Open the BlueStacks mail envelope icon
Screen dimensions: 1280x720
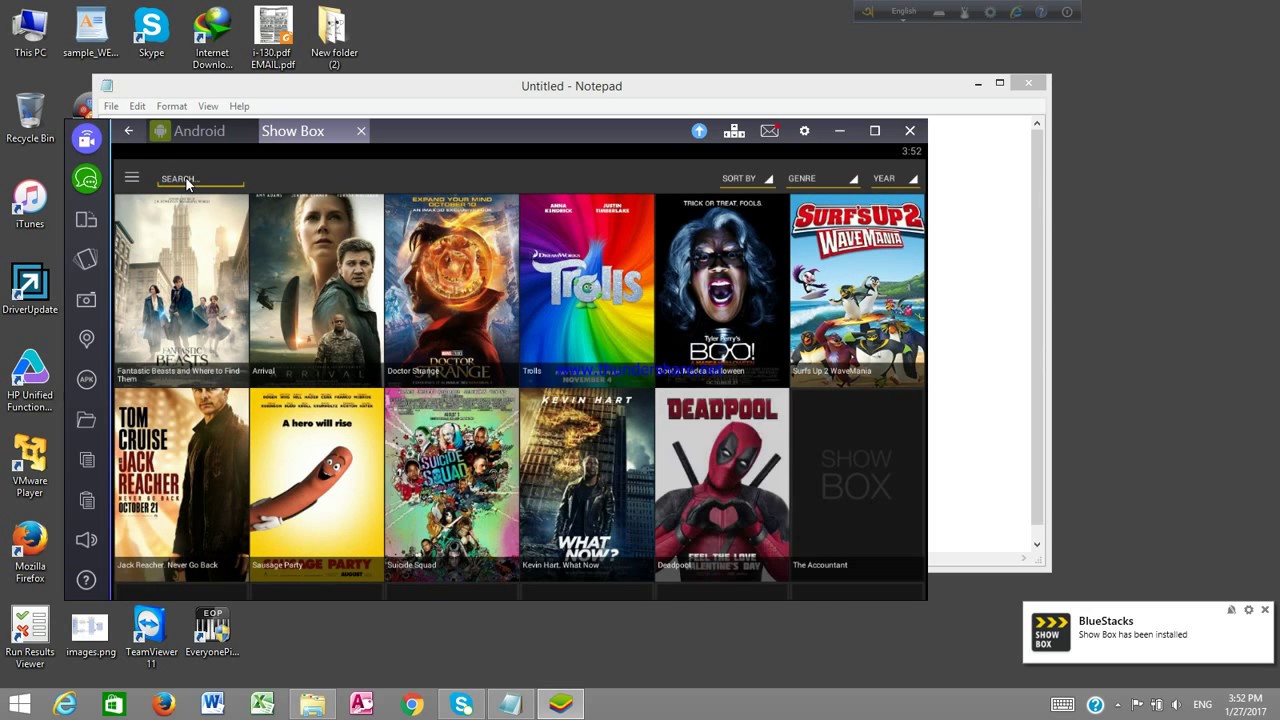click(769, 131)
